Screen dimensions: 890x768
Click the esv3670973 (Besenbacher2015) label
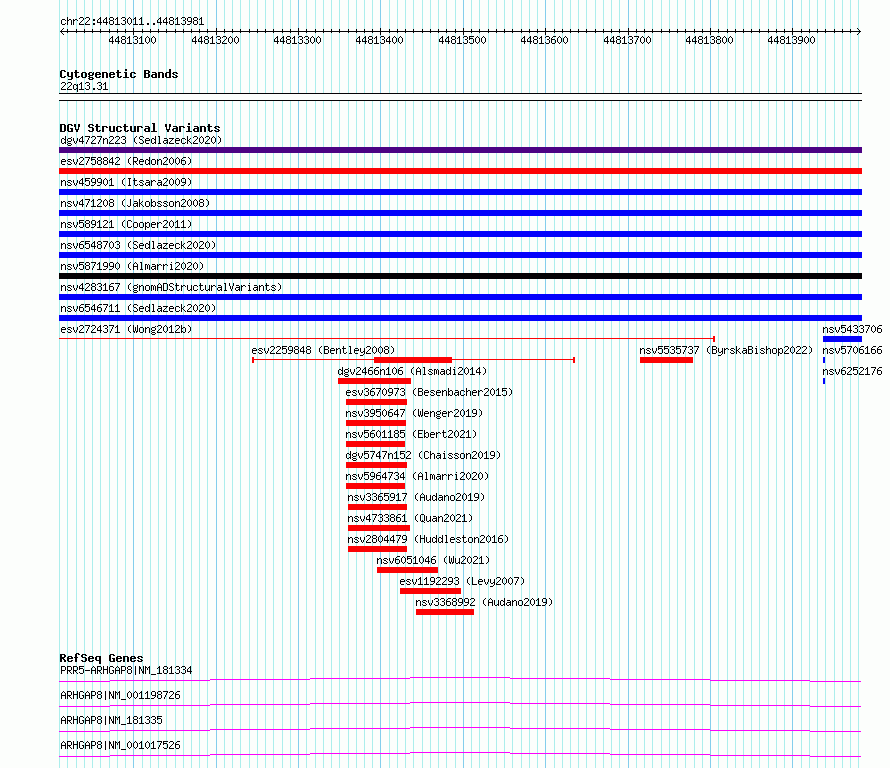point(429,392)
